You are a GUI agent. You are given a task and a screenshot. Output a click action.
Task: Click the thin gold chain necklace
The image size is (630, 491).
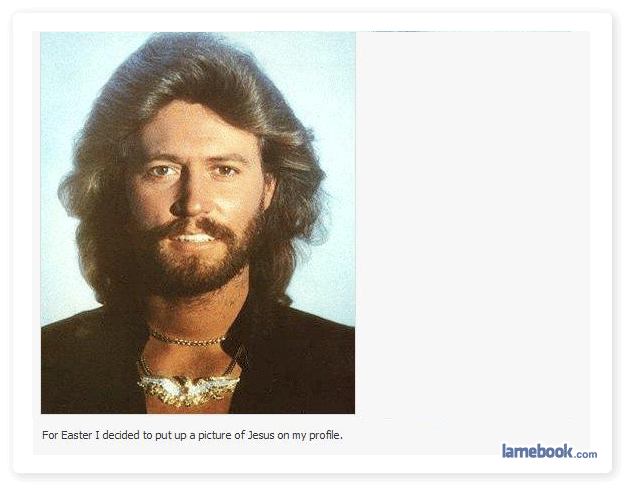(x=187, y=339)
